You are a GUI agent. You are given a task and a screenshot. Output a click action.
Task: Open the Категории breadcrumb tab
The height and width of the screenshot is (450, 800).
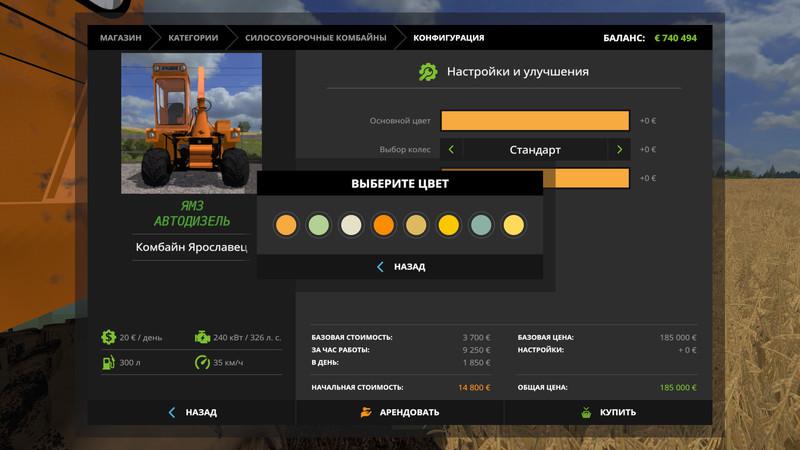coord(193,38)
